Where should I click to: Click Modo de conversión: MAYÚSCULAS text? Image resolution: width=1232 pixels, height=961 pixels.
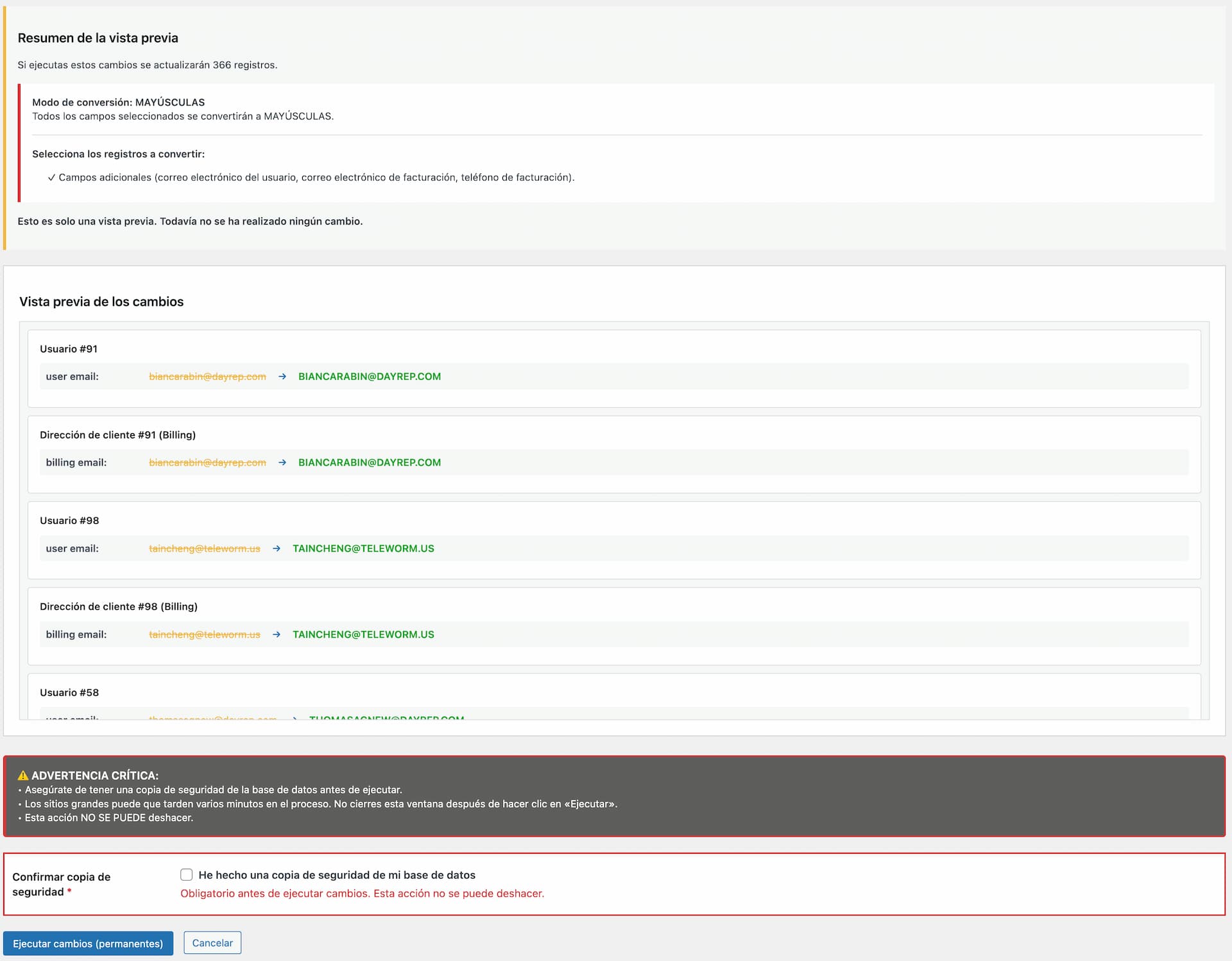[x=119, y=102]
